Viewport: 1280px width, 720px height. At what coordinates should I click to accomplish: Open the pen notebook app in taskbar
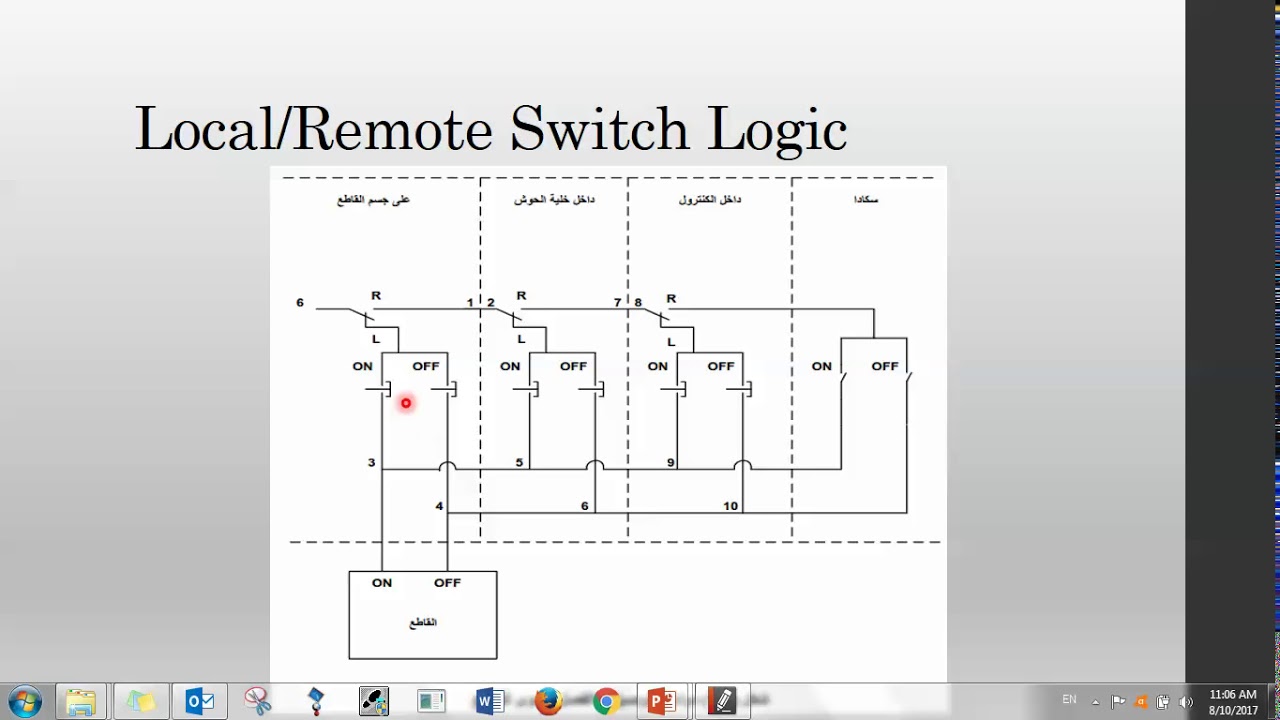(722, 701)
